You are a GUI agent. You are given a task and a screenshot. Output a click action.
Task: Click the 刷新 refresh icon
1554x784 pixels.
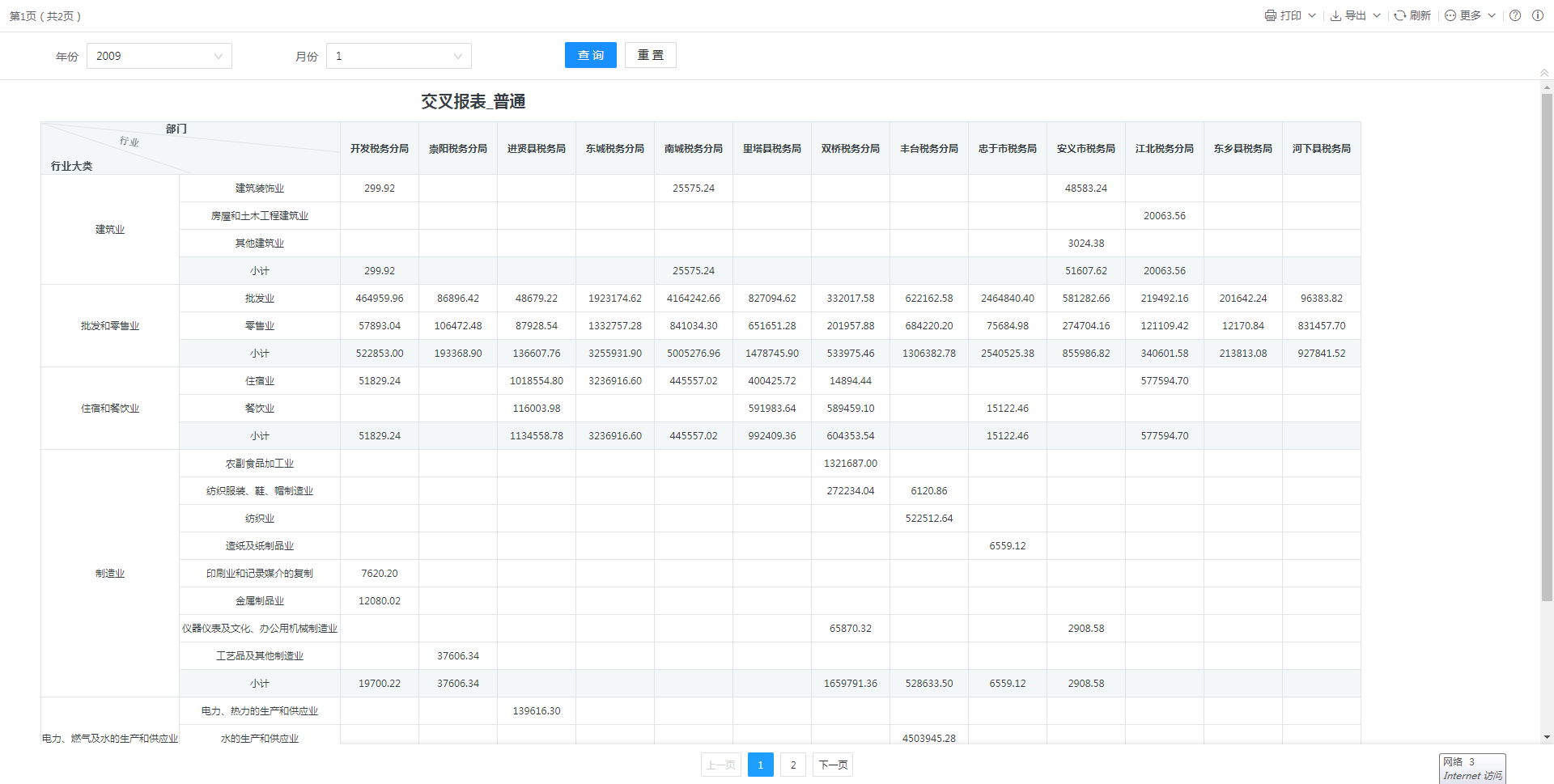pos(1399,15)
